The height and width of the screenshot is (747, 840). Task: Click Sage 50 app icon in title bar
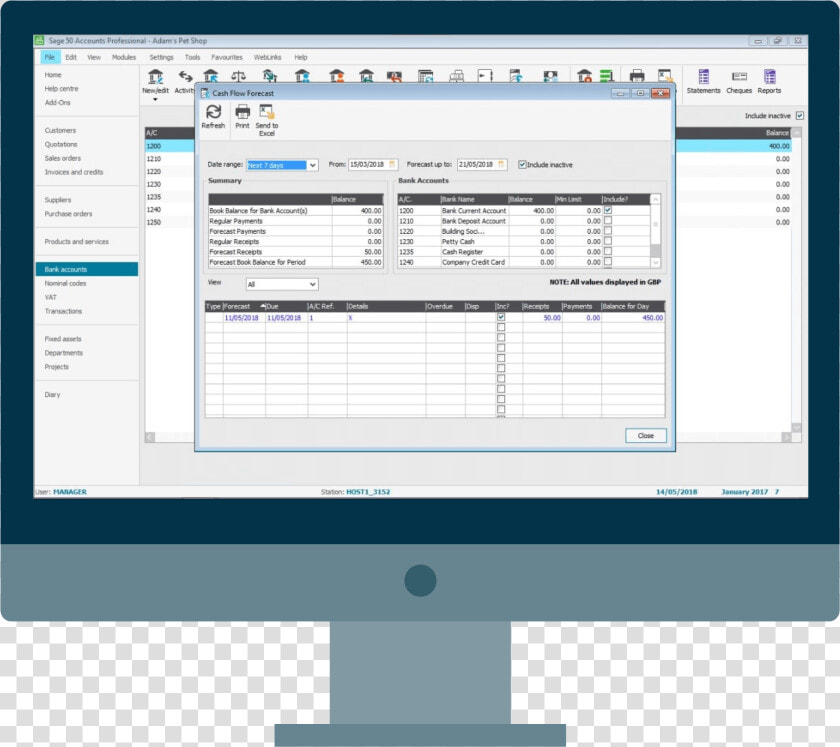coord(39,41)
